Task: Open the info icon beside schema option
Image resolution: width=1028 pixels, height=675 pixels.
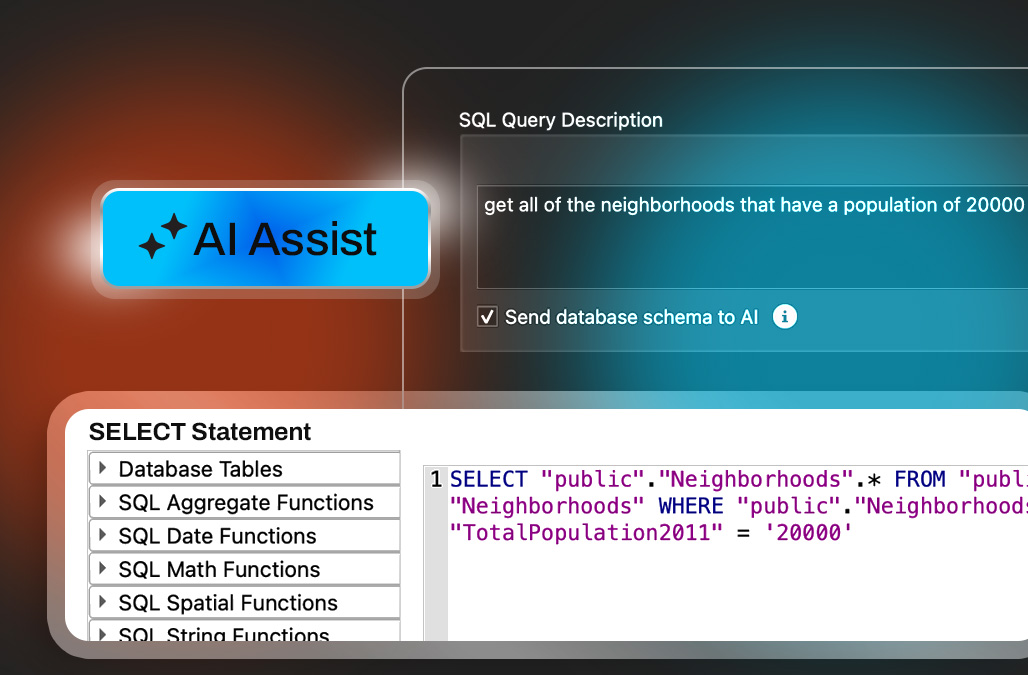Action: pyautogui.click(x=785, y=317)
